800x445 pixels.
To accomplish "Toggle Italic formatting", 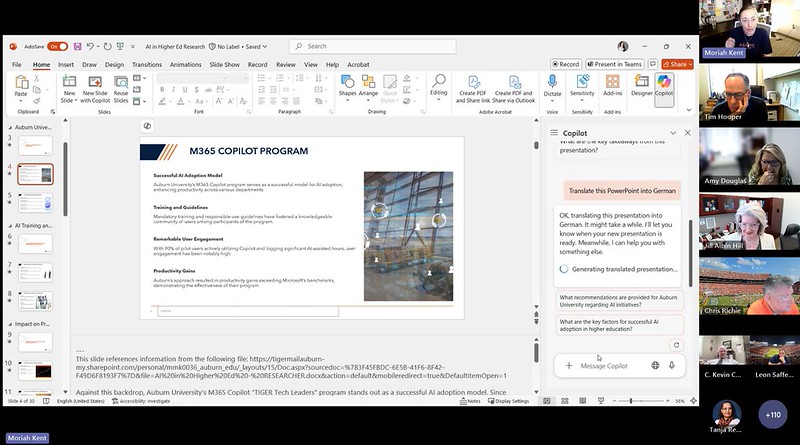I will 173,89.
